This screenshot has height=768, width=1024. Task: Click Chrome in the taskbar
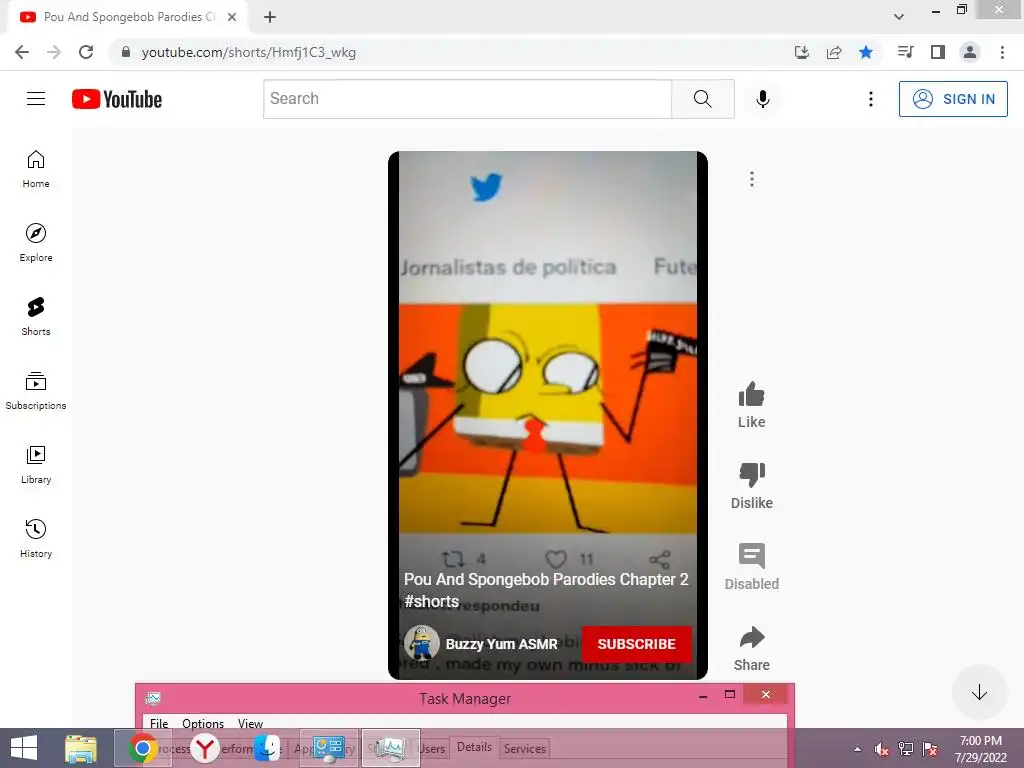tap(142, 748)
